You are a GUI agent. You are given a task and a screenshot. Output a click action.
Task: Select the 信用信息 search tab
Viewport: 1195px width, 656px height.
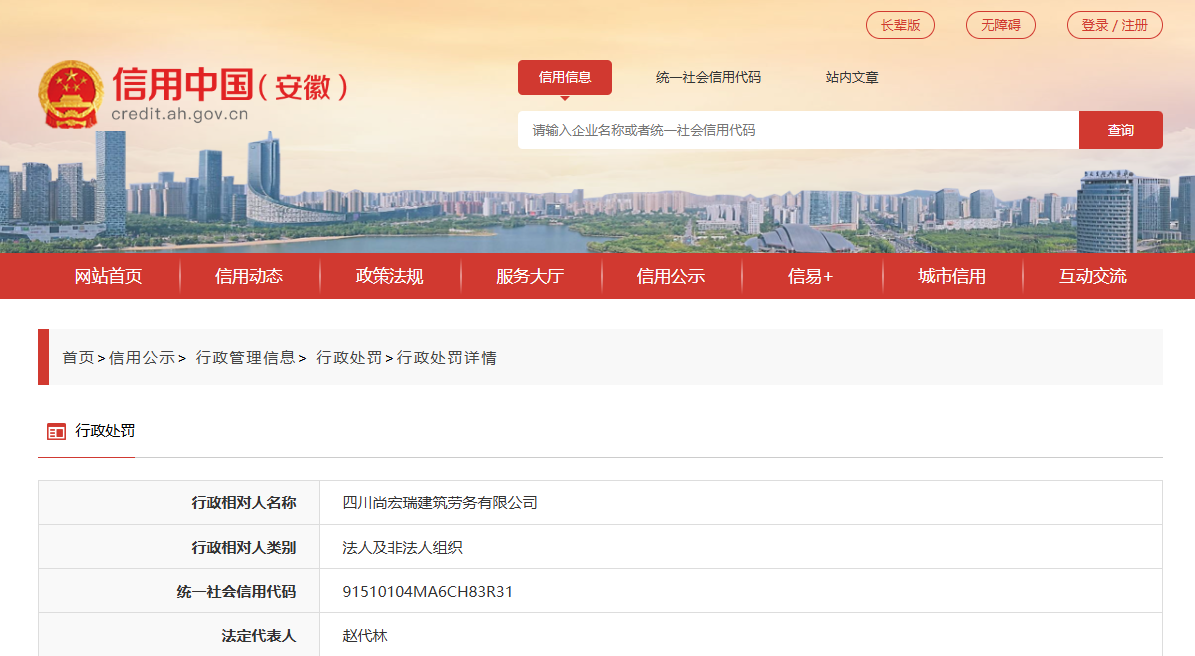(x=564, y=77)
